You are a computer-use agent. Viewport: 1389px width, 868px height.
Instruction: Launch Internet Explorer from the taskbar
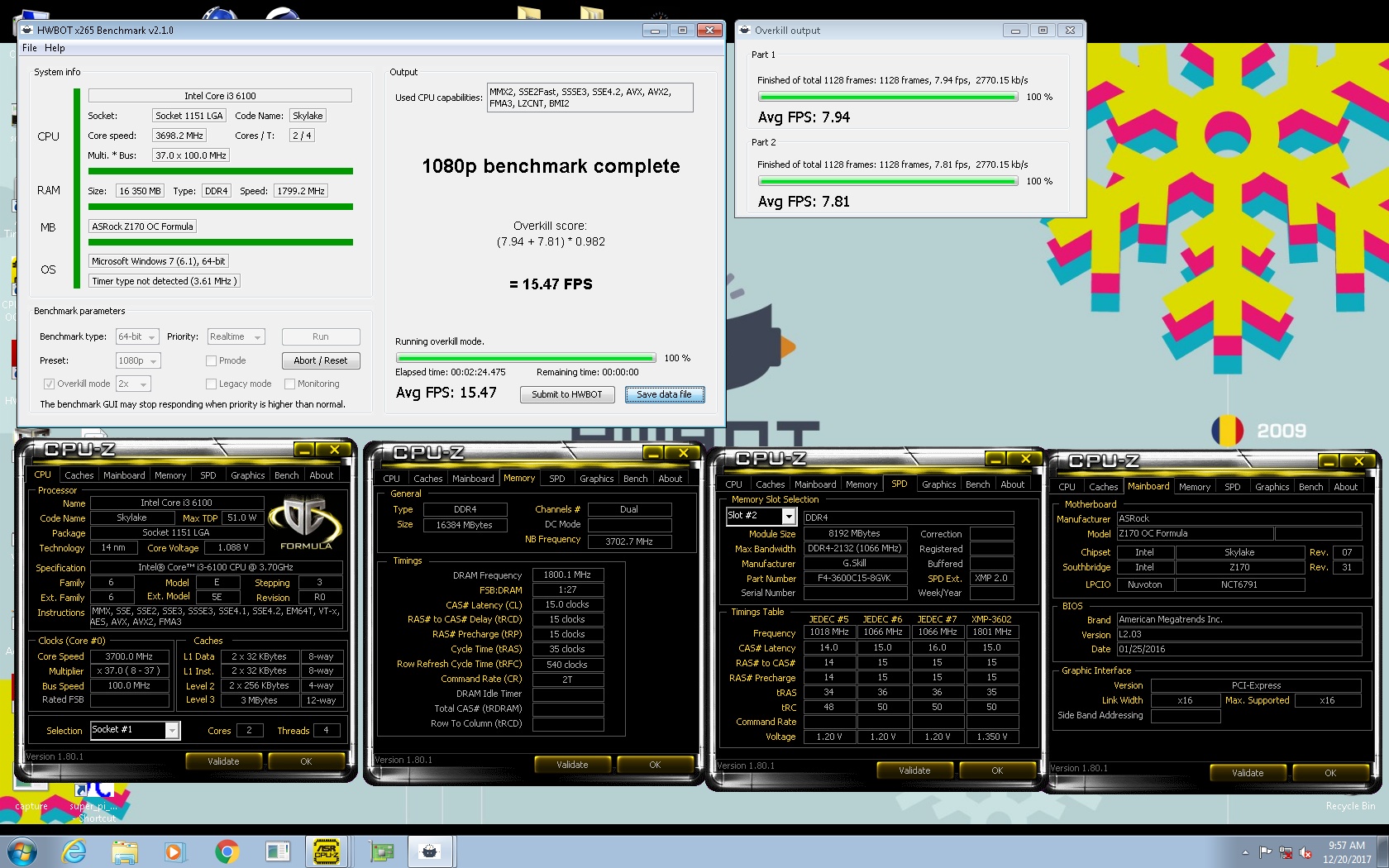coord(74,851)
